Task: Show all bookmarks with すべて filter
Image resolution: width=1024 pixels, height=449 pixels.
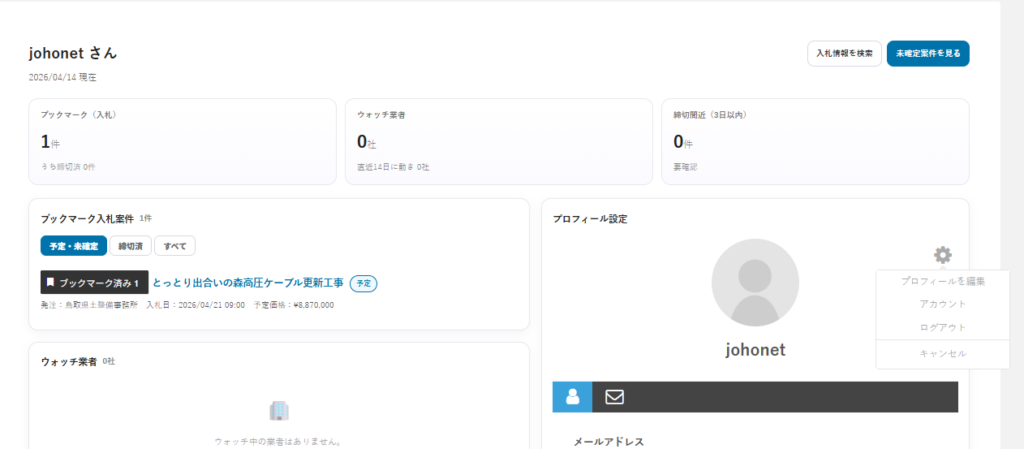Action: click(x=175, y=246)
